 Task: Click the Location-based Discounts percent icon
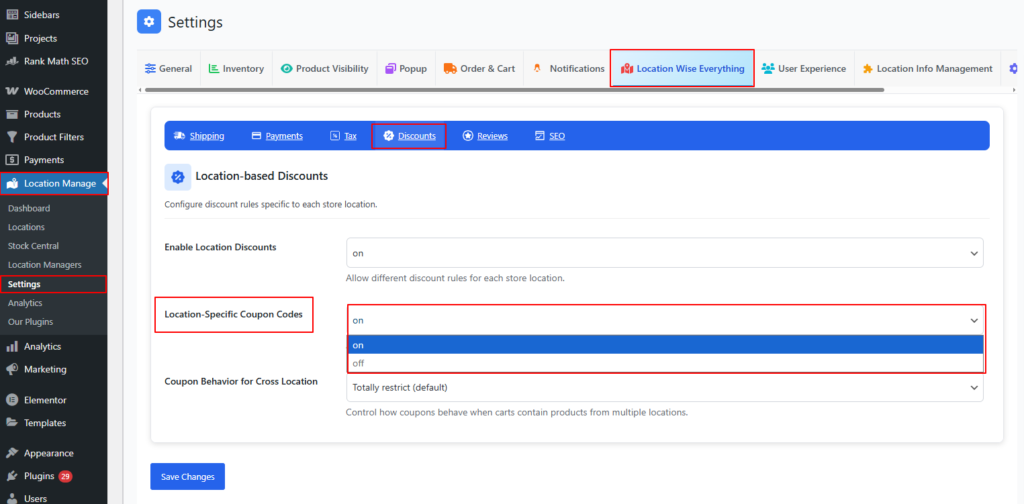click(x=177, y=177)
